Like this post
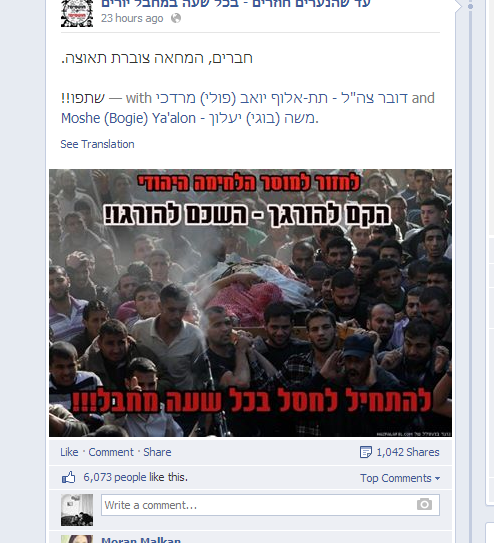This screenshot has width=494, height=543. tap(69, 452)
